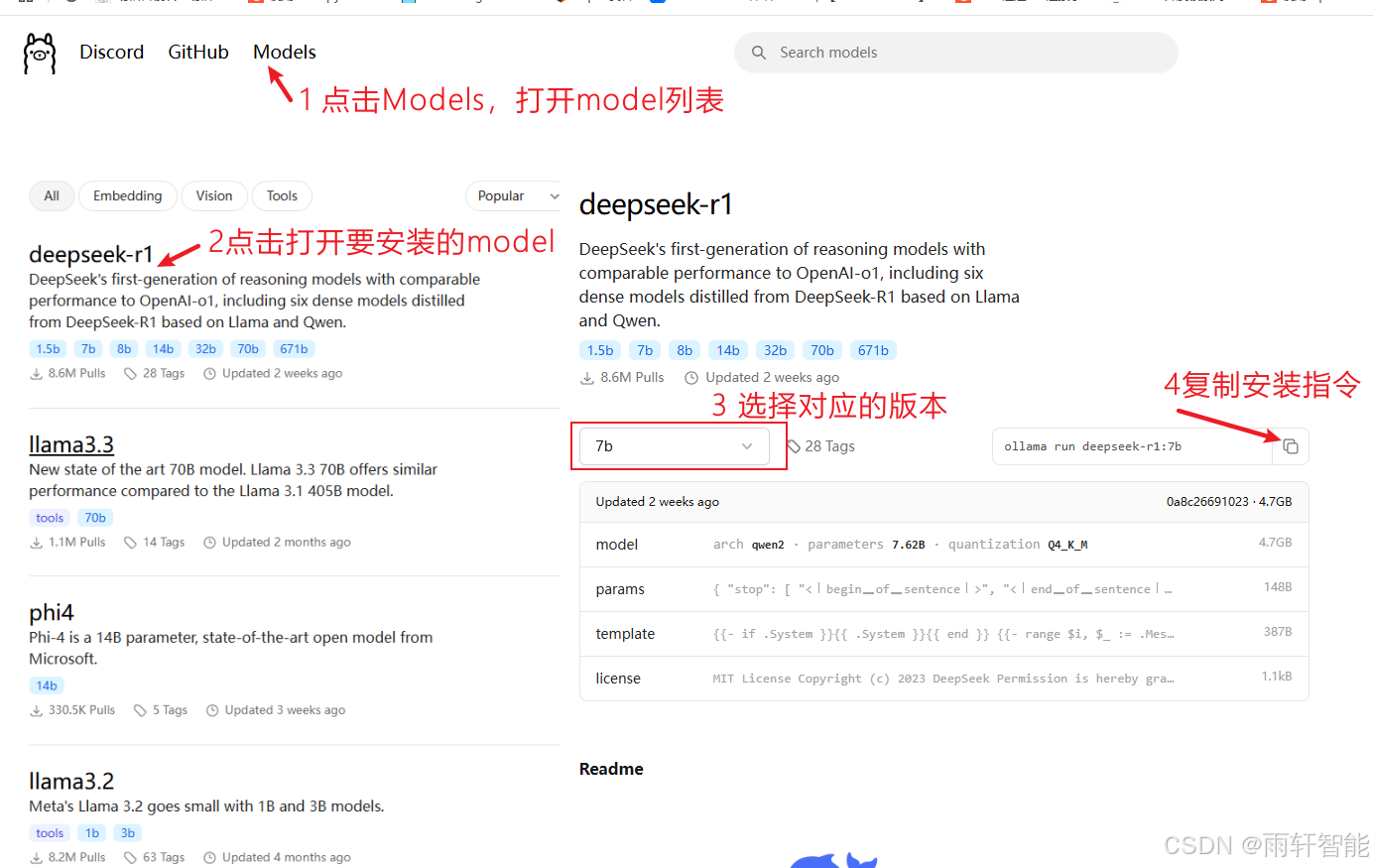Select the Embedding filter tab
Screen dimensions: 1373x868
pos(128,195)
